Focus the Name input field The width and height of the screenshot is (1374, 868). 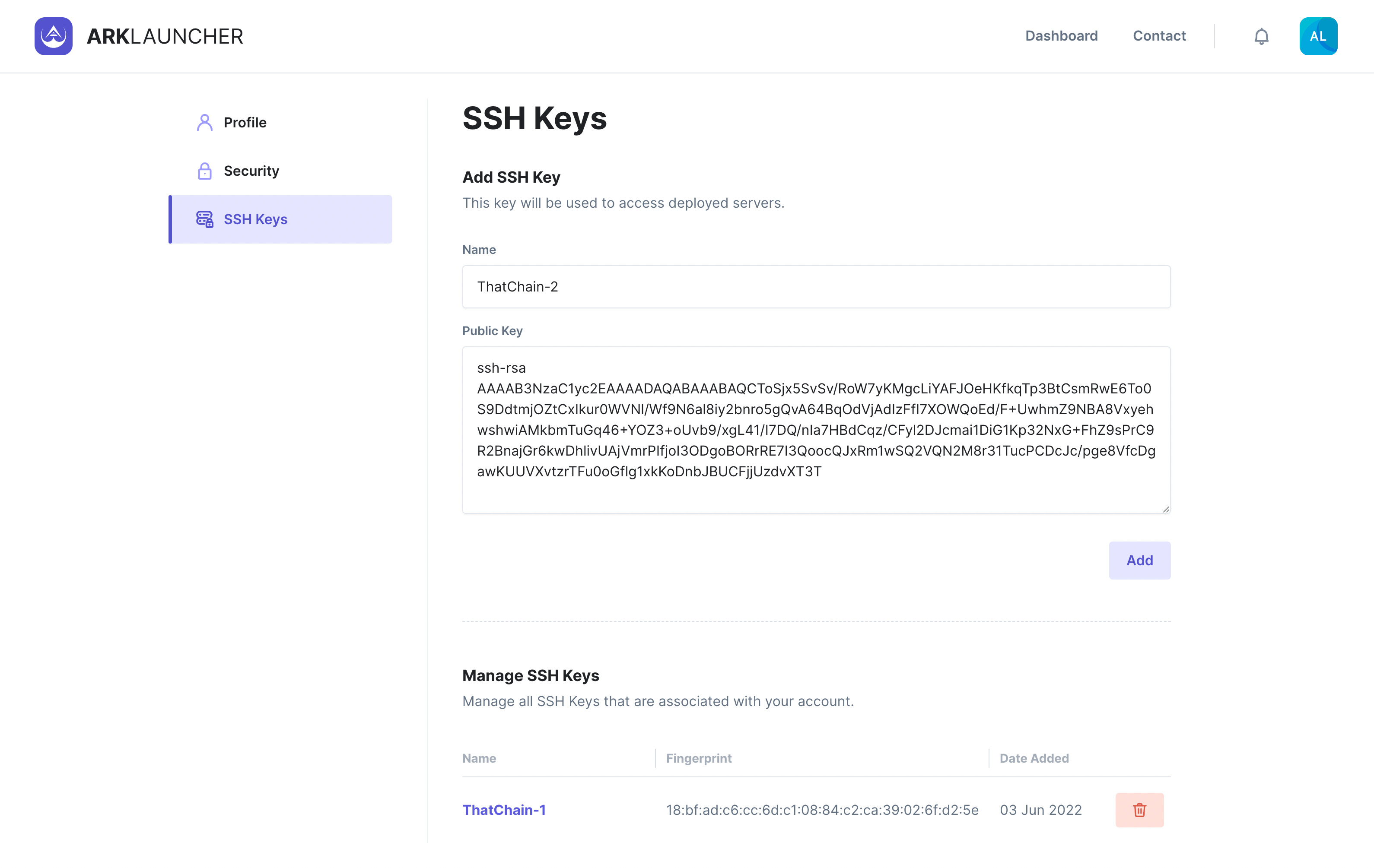(x=816, y=287)
